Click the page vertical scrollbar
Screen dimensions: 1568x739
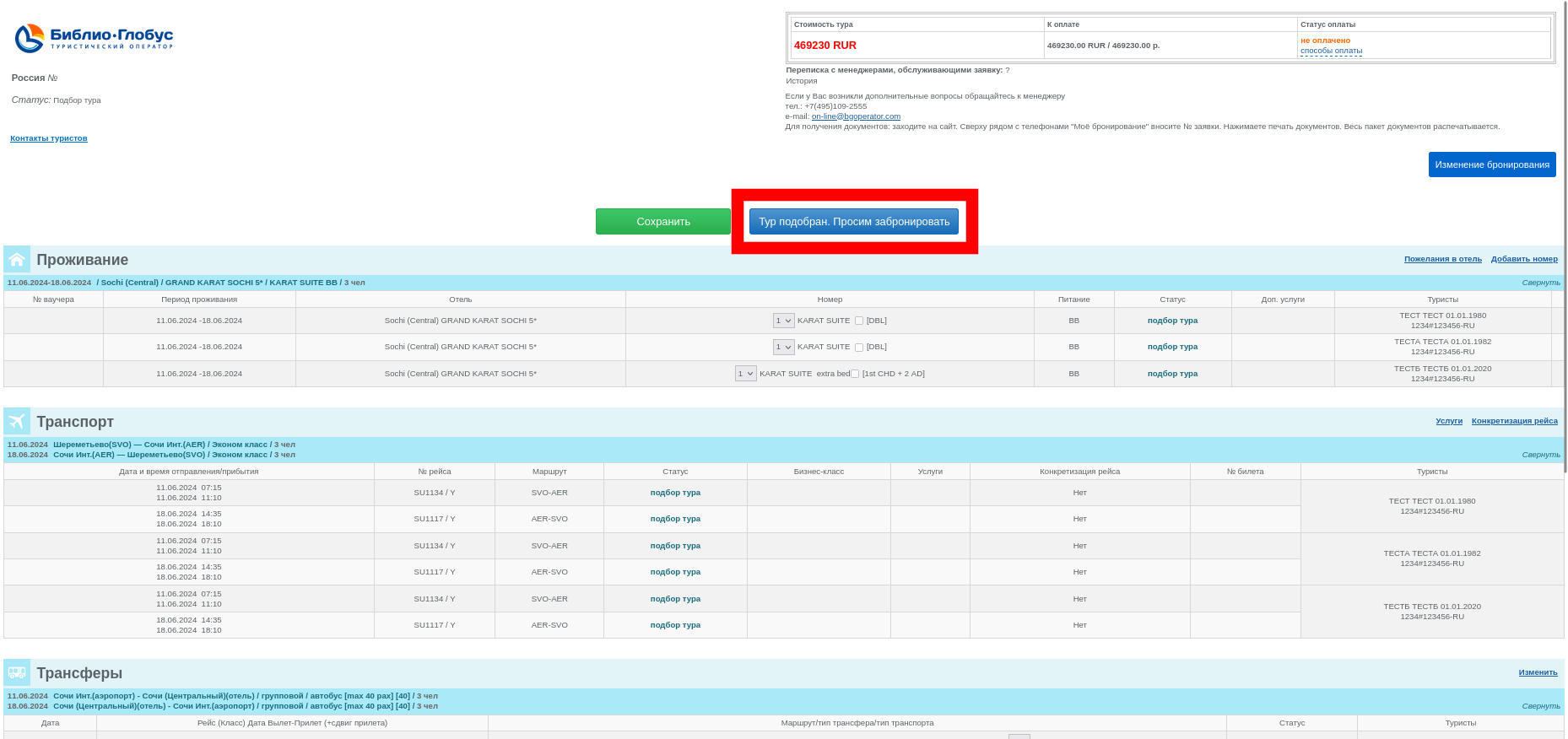point(1565,253)
